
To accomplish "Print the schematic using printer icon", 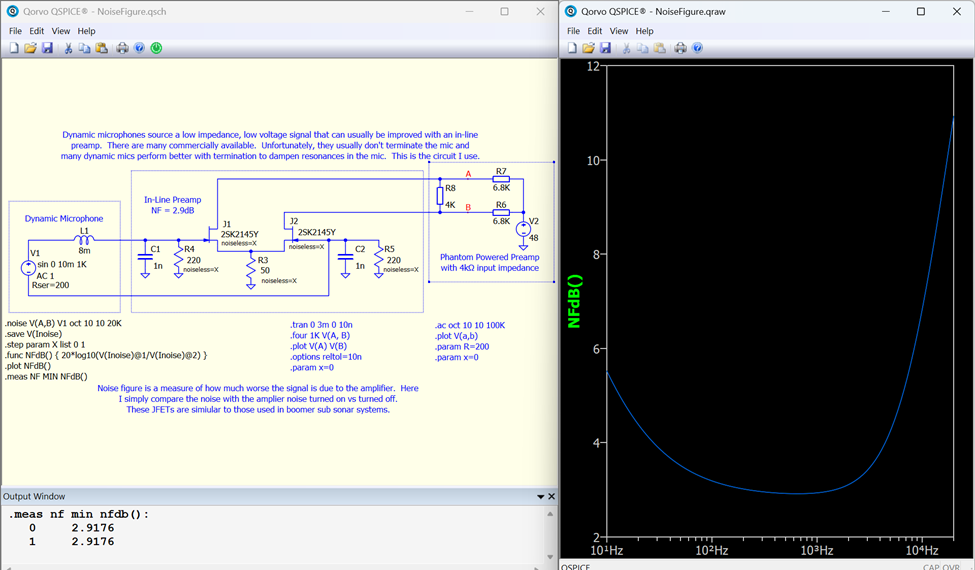I will pos(122,48).
